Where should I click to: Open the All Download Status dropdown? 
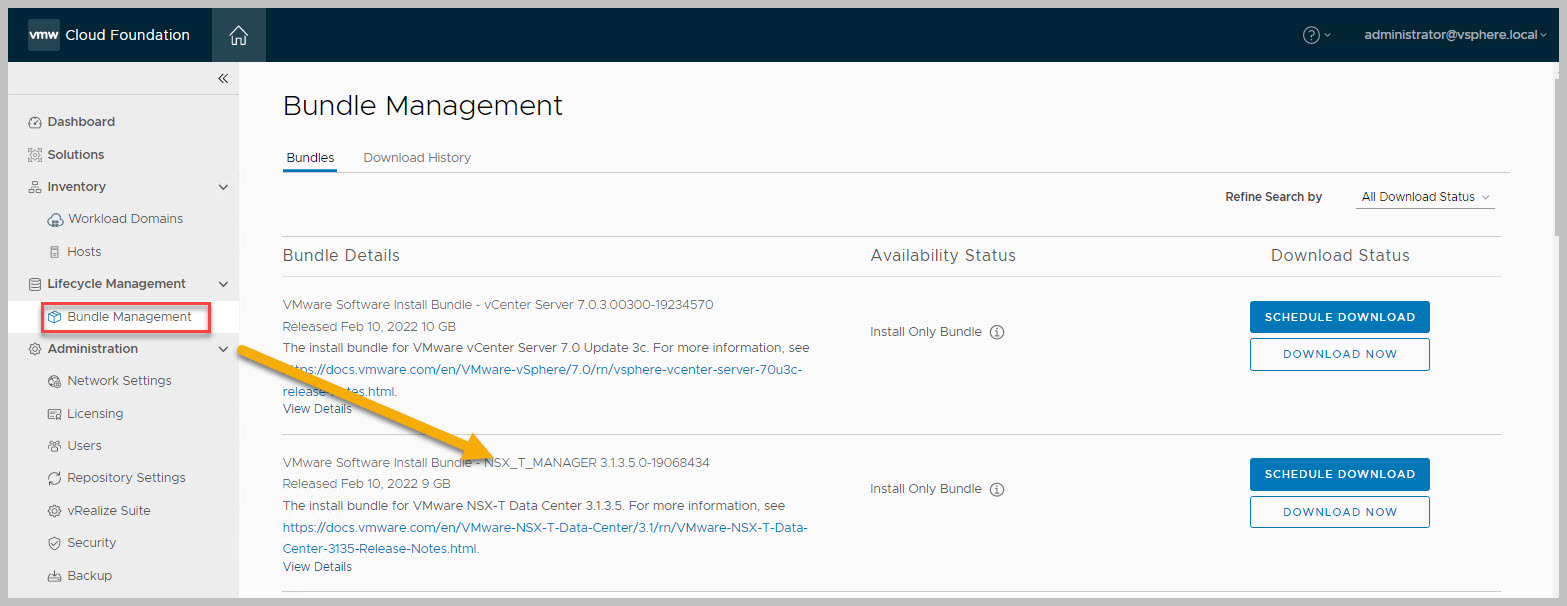(x=1425, y=197)
